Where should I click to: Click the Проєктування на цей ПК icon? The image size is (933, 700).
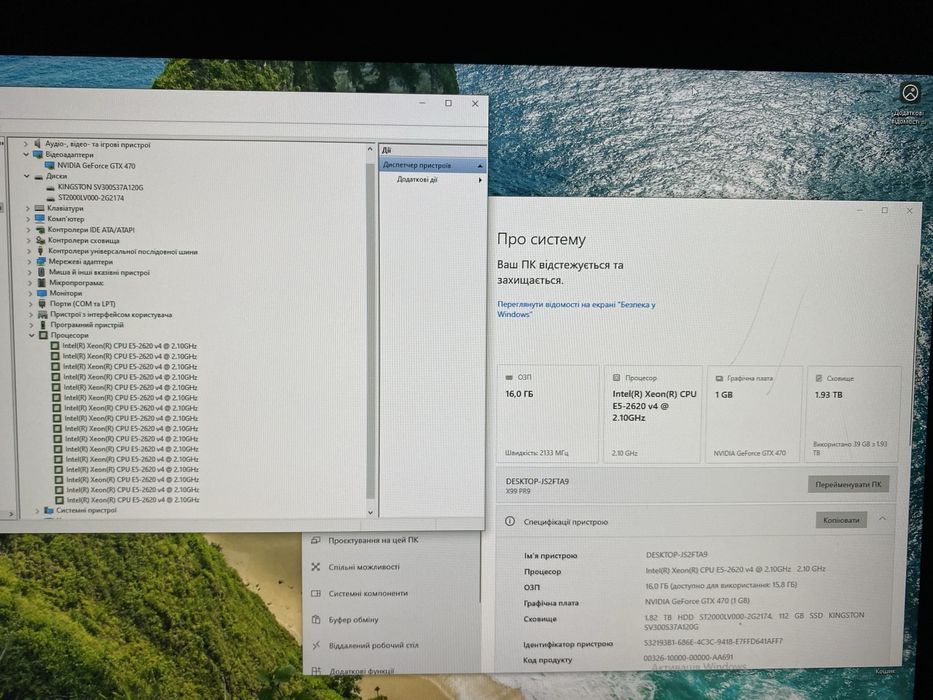pos(316,540)
